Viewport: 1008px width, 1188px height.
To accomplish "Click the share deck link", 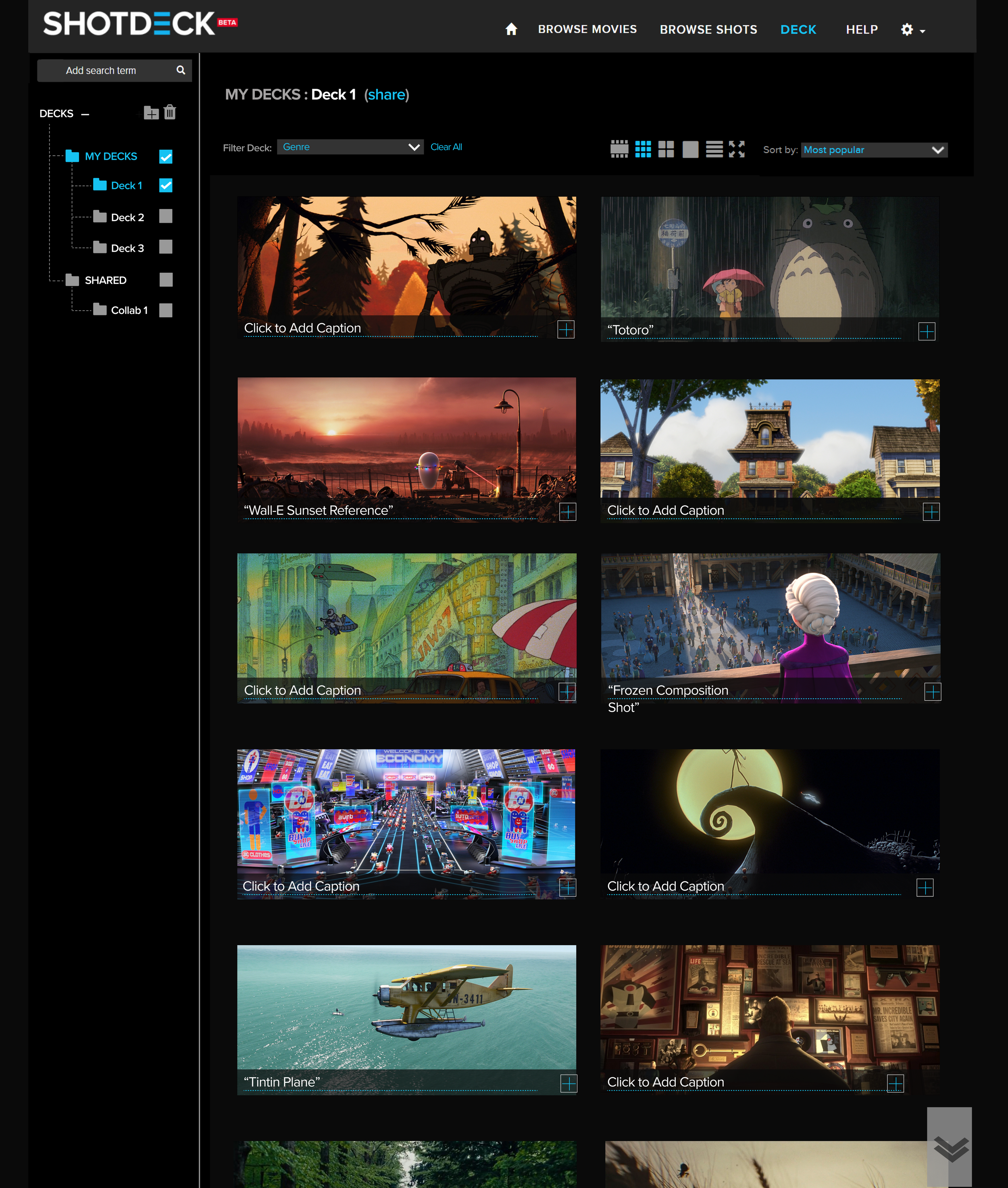I will [x=386, y=94].
